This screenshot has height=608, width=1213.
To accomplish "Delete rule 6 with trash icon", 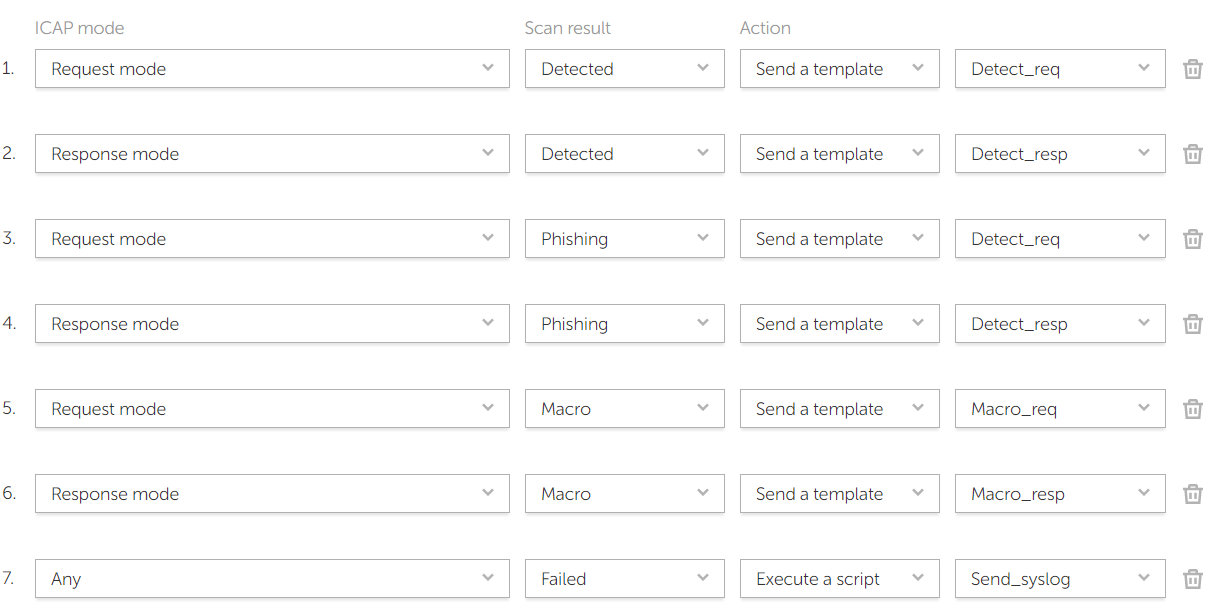I will click(1192, 494).
